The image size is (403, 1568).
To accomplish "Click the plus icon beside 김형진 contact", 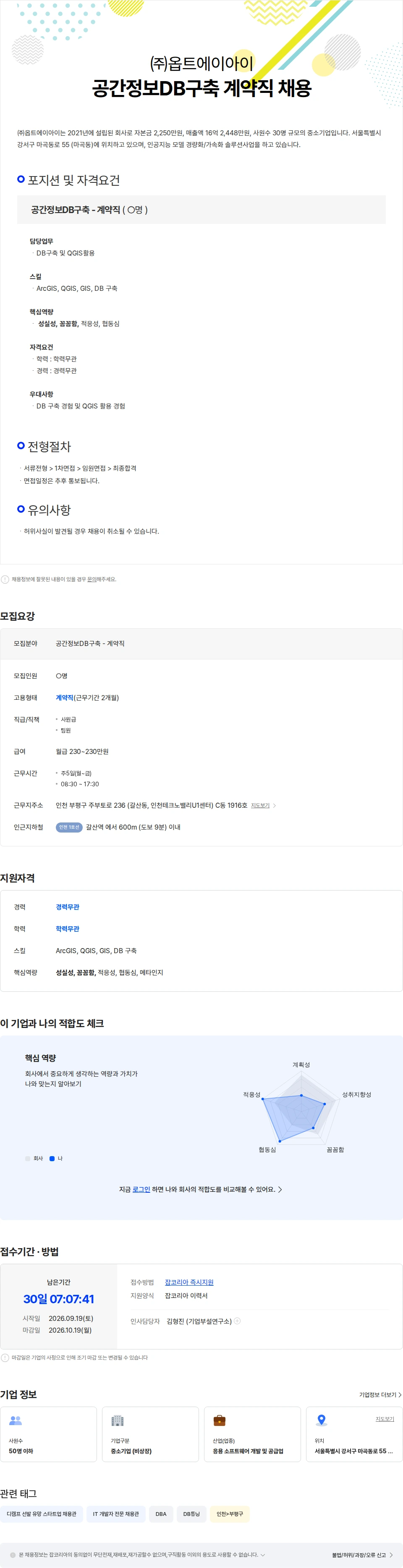I will (x=237, y=1321).
